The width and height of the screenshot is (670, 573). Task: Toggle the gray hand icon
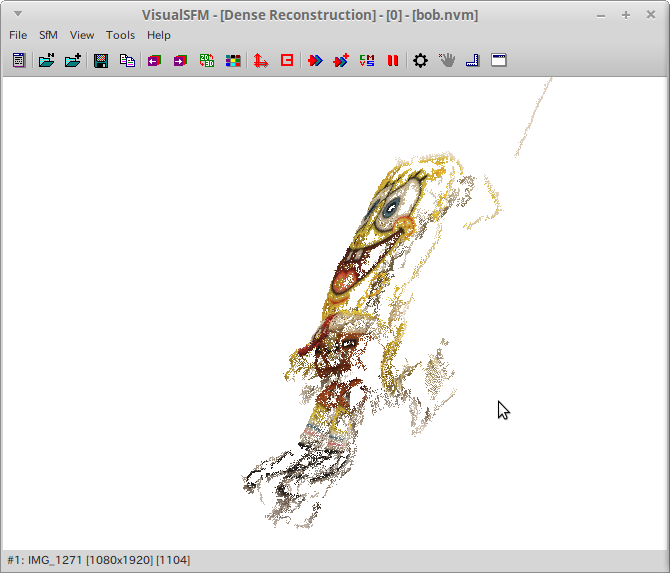tap(447, 61)
